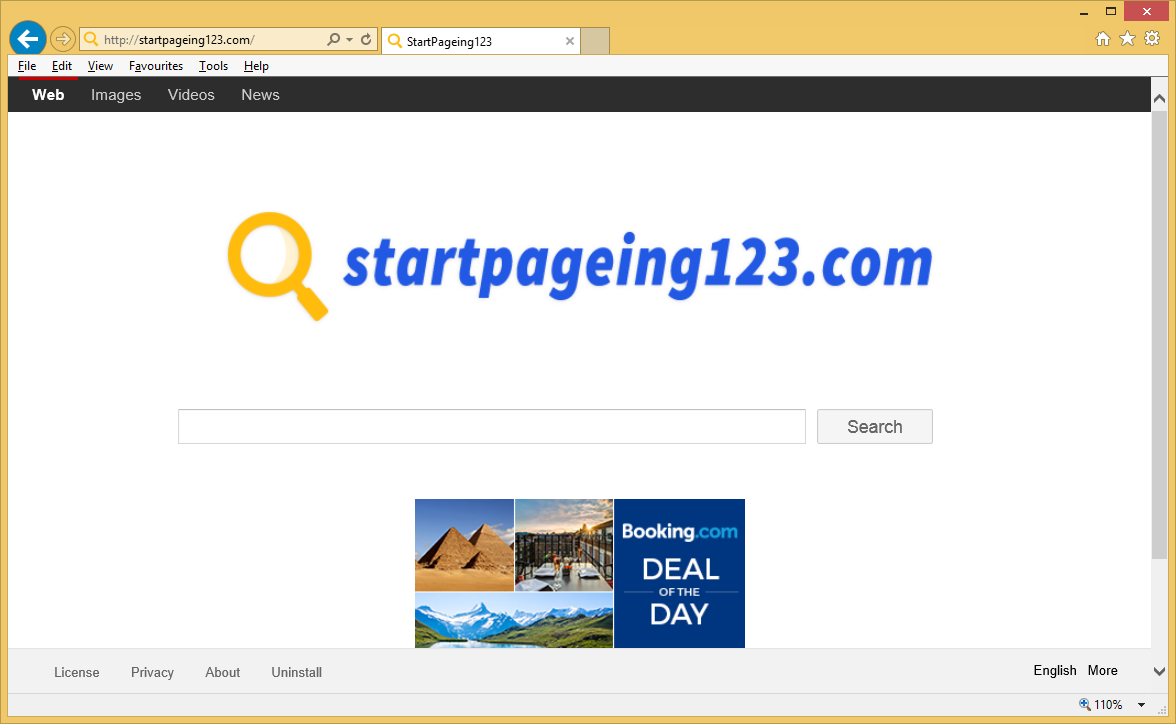Select the StartPageing123 browser tab

click(x=481, y=41)
